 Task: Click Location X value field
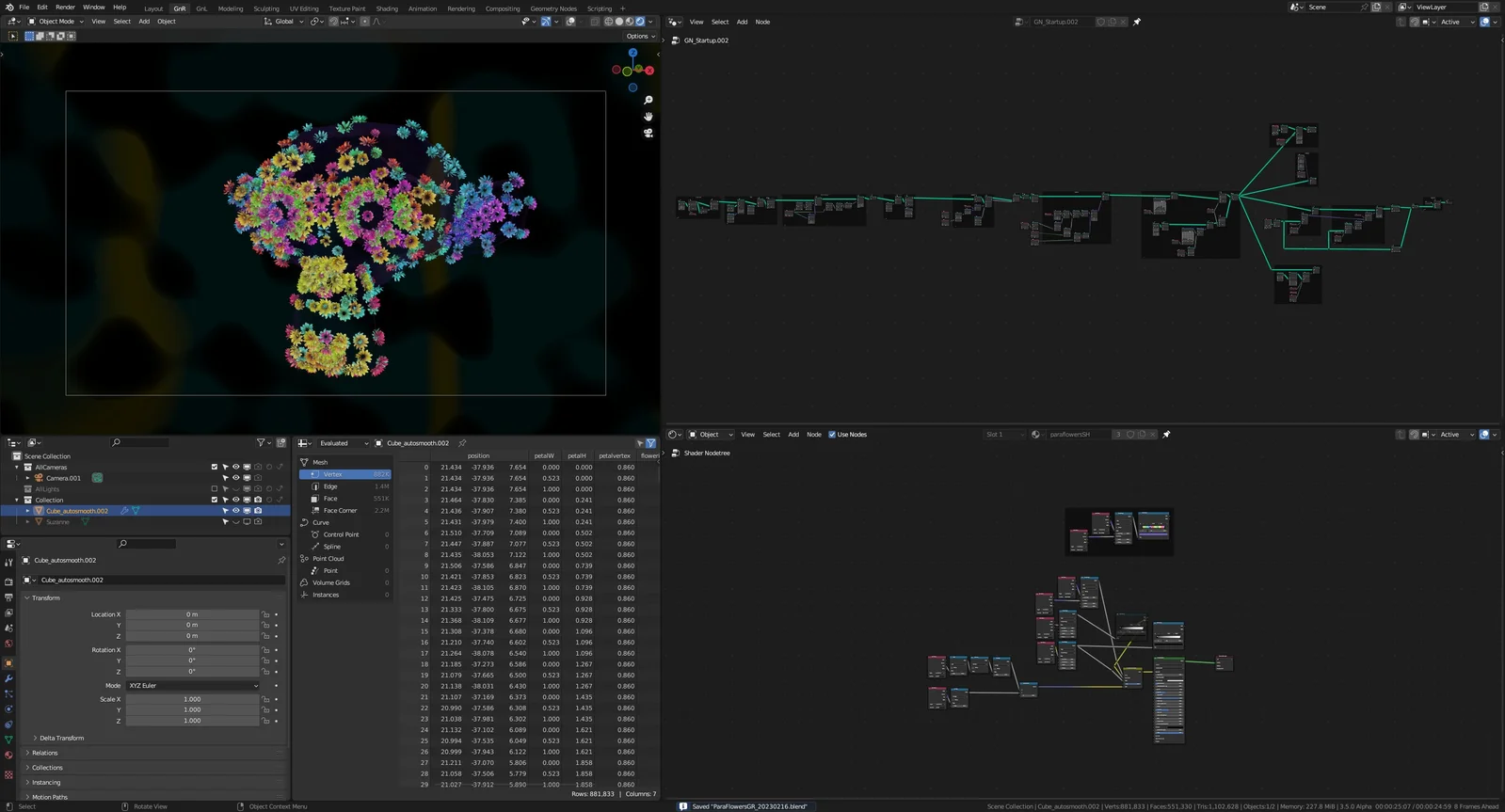click(x=192, y=614)
